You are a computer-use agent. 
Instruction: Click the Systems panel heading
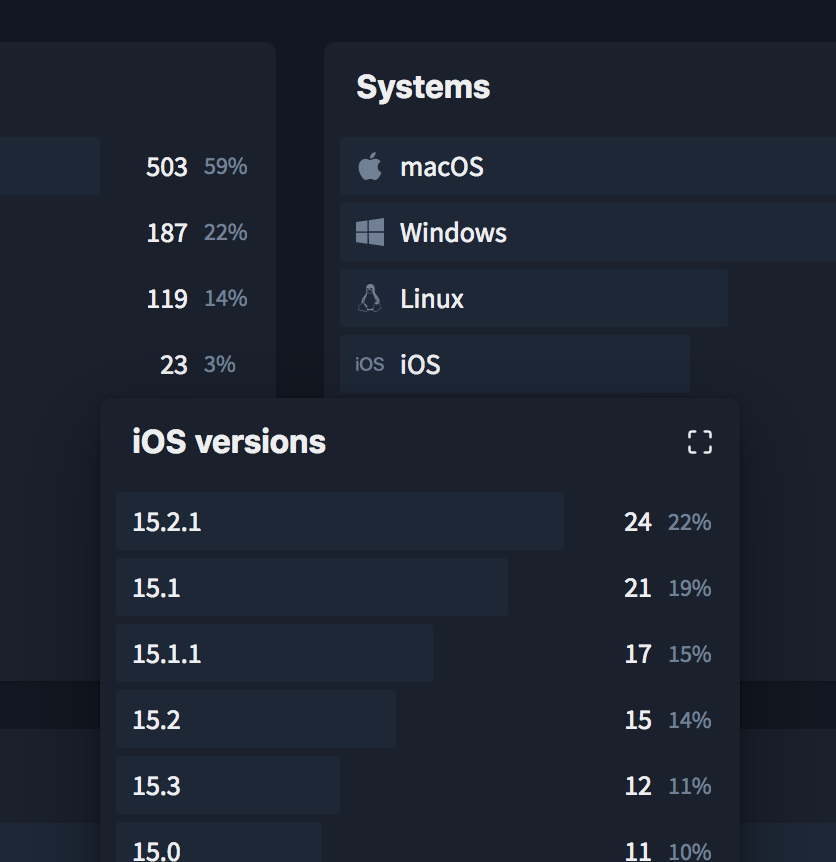423,87
